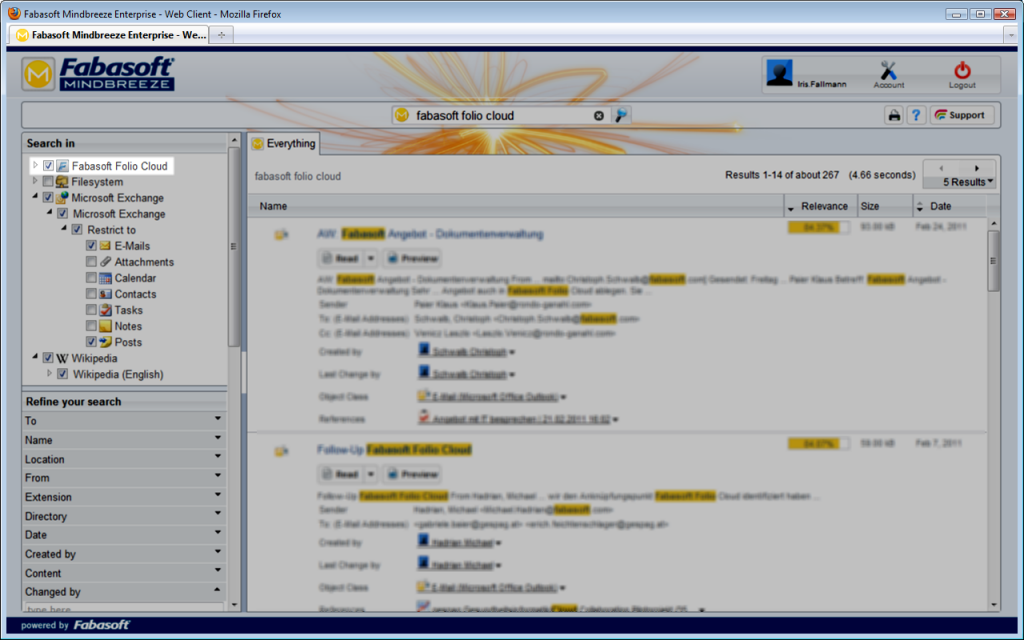1024x640 pixels.
Task: Click Preview under the Follow-Up result
Action: 411,474
